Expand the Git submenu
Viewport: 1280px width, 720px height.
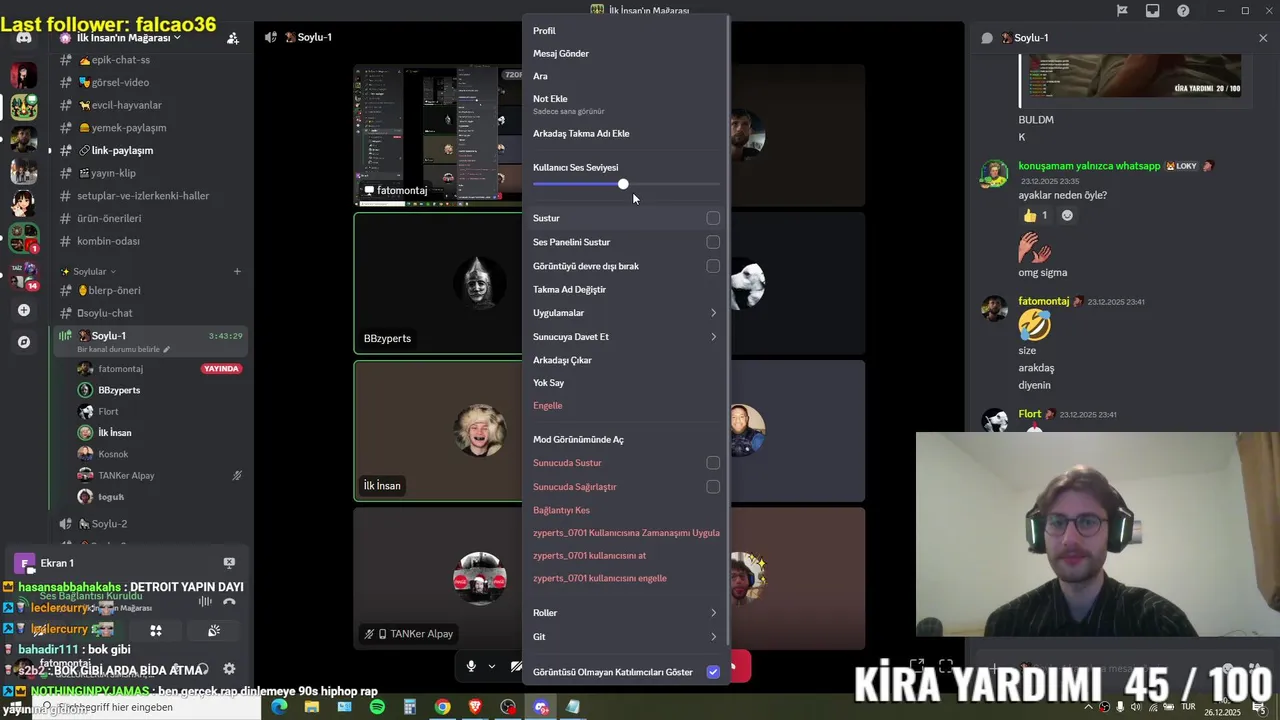(625, 637)
